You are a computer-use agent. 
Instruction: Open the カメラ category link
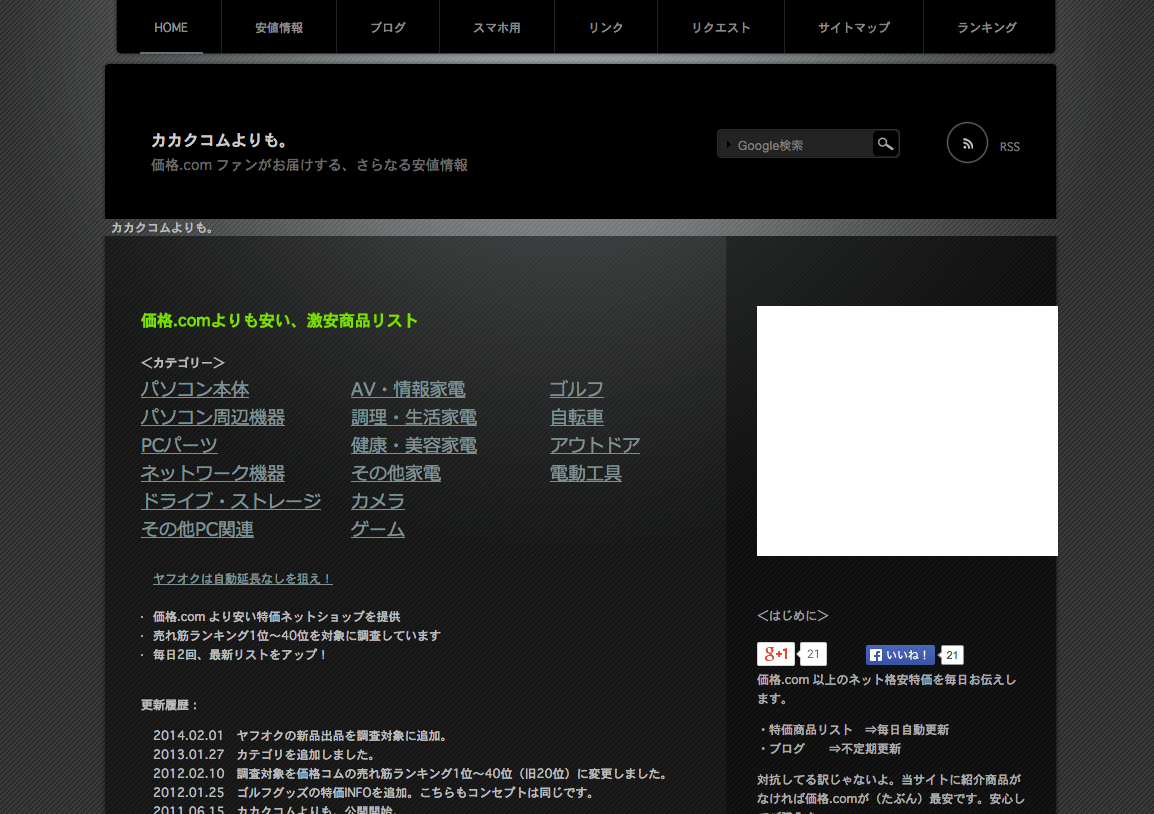point(378,500)
